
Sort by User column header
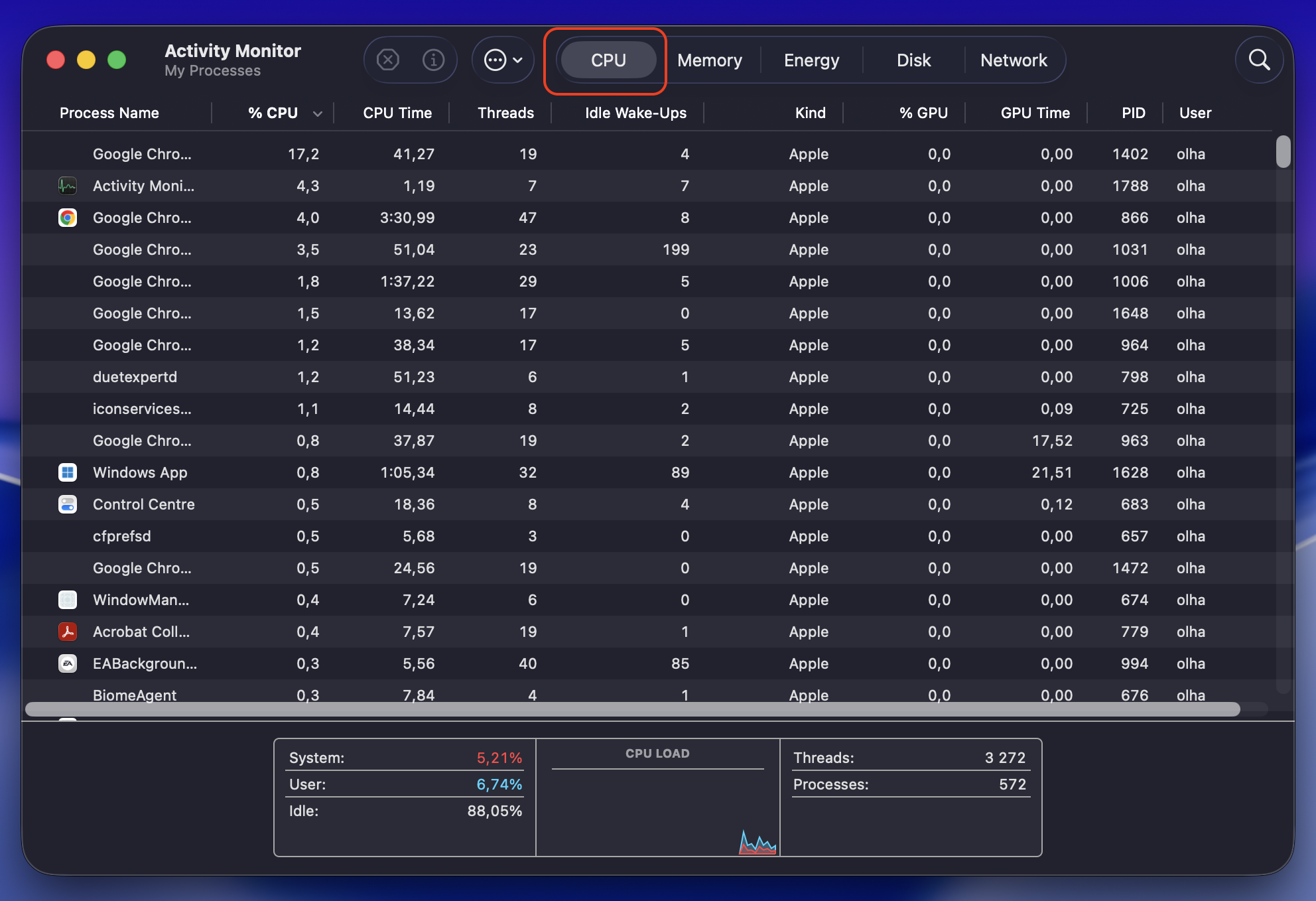(1195, 113)
